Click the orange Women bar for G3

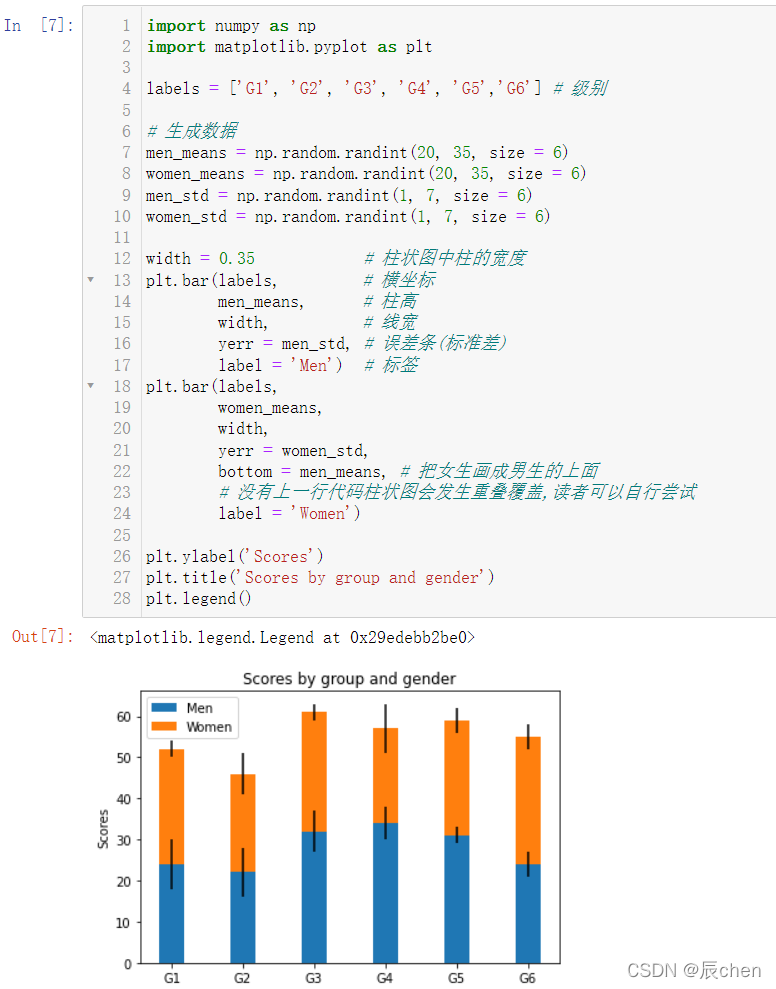point(314,772)
